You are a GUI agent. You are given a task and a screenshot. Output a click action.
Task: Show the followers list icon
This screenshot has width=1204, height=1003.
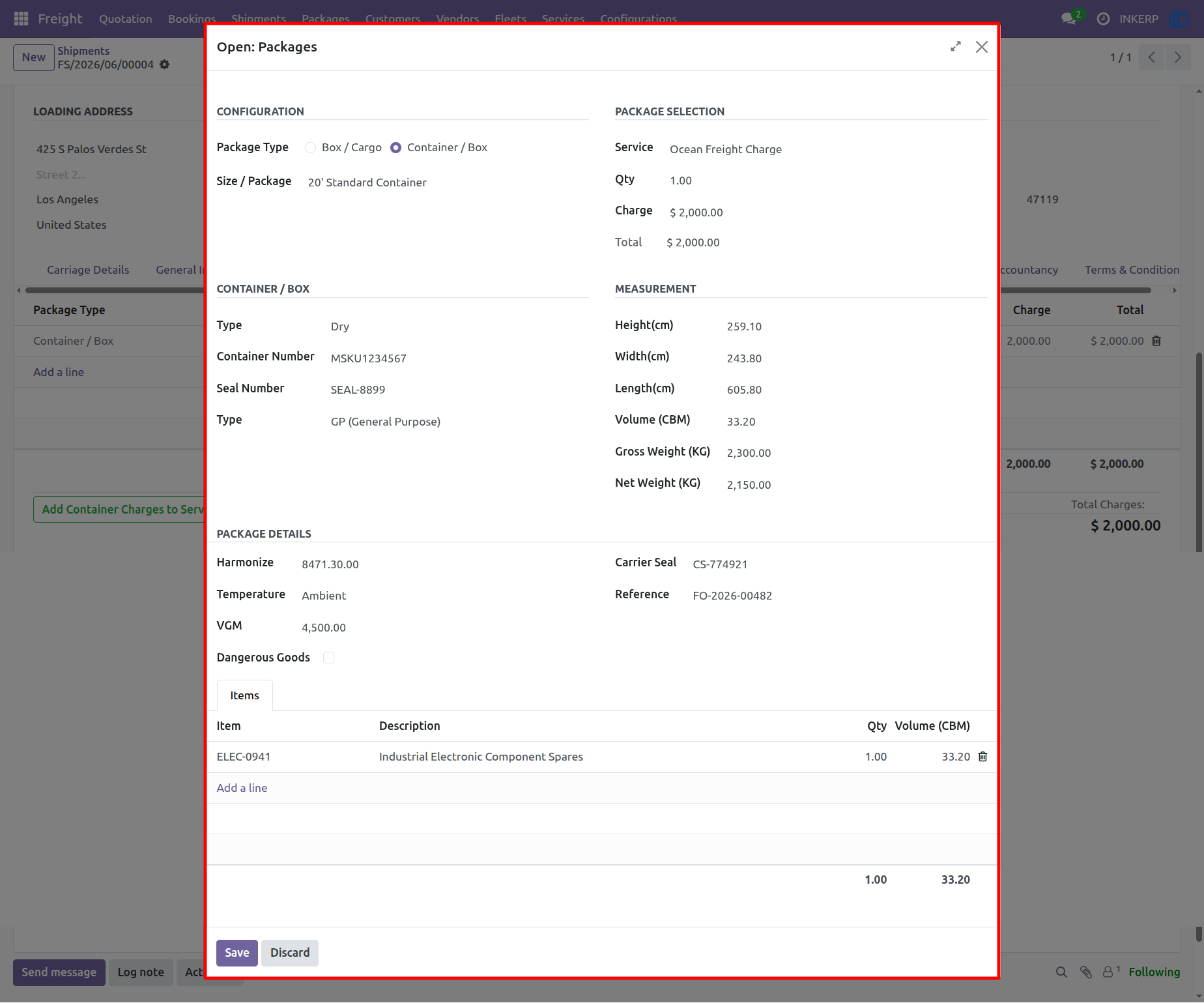coord(1111,972)
